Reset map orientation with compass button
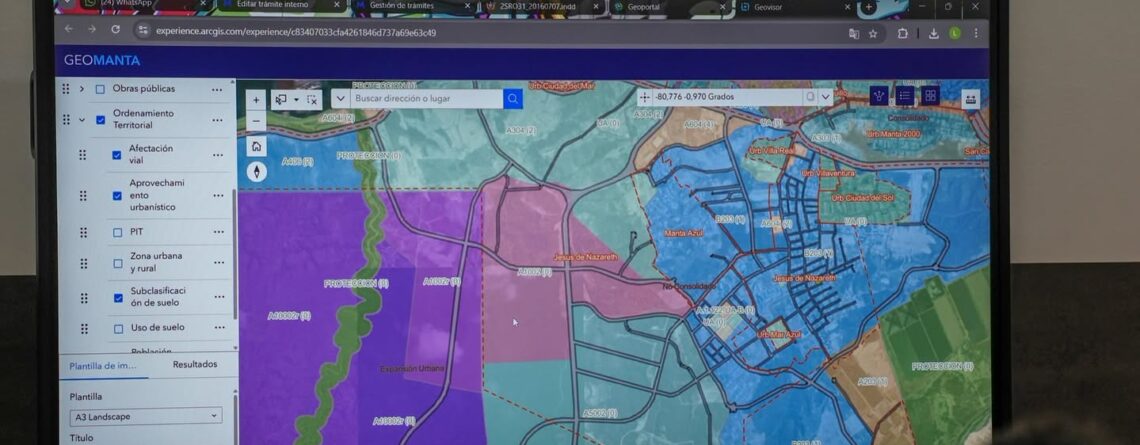Image resolution: width=1140 pixels, height=445 pixels. (256, 171)
